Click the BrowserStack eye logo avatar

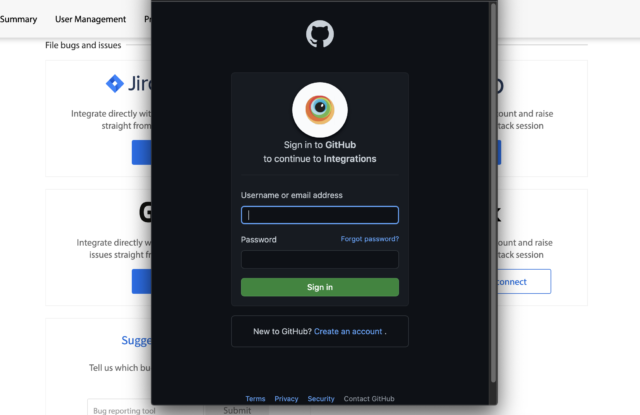pyautogui.click(x=320, y=110)
